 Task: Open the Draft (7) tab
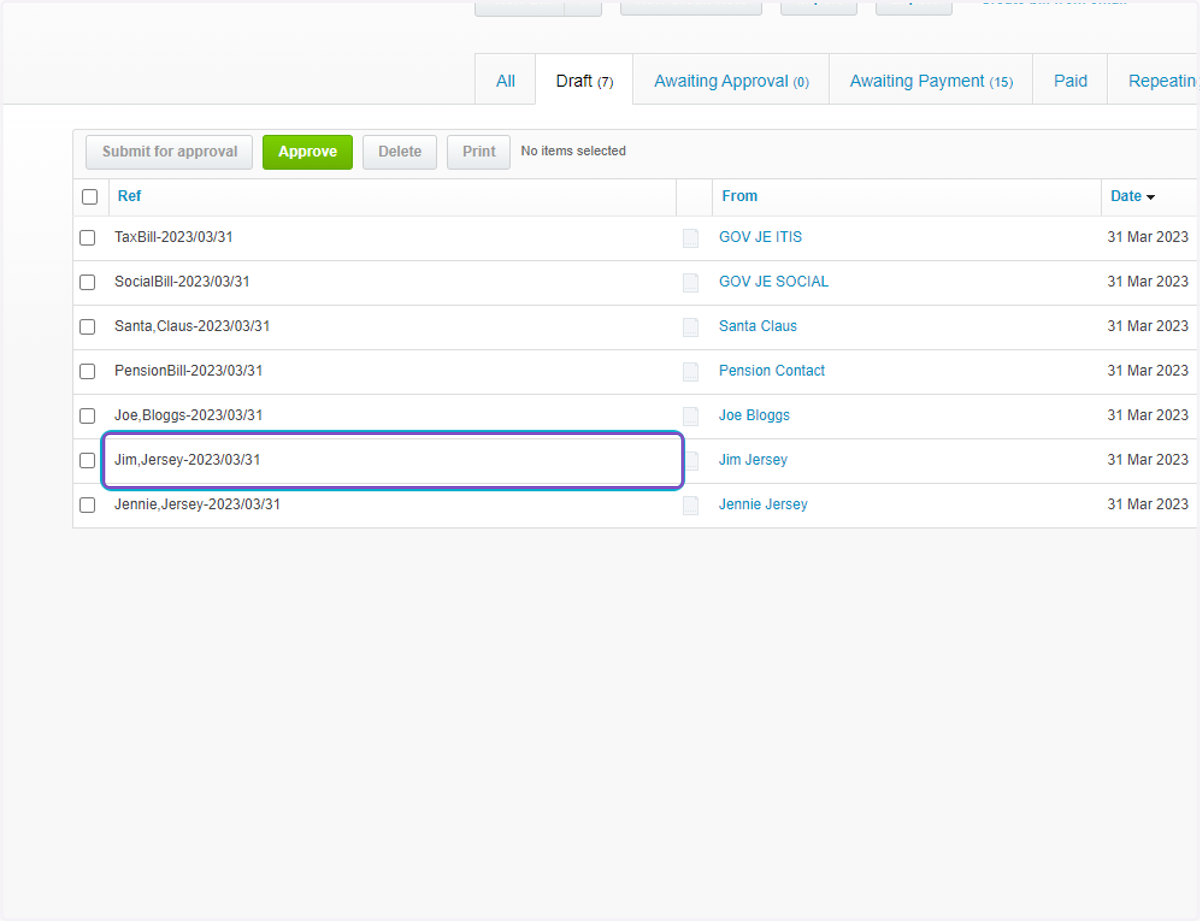(584, 81)
